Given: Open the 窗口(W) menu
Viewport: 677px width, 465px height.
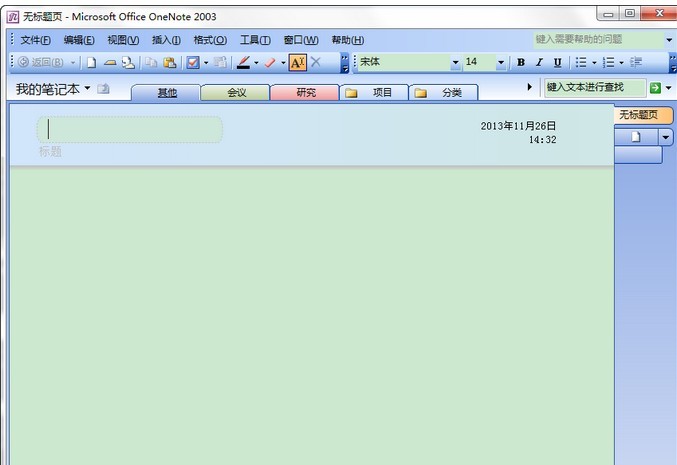Looking at the screenshot, I should coord(301,40).
